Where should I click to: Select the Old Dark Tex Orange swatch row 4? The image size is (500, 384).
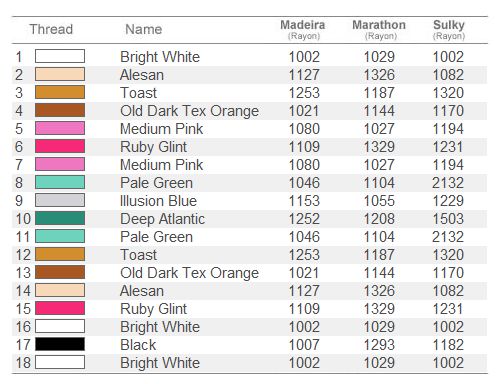click(60, 110)
